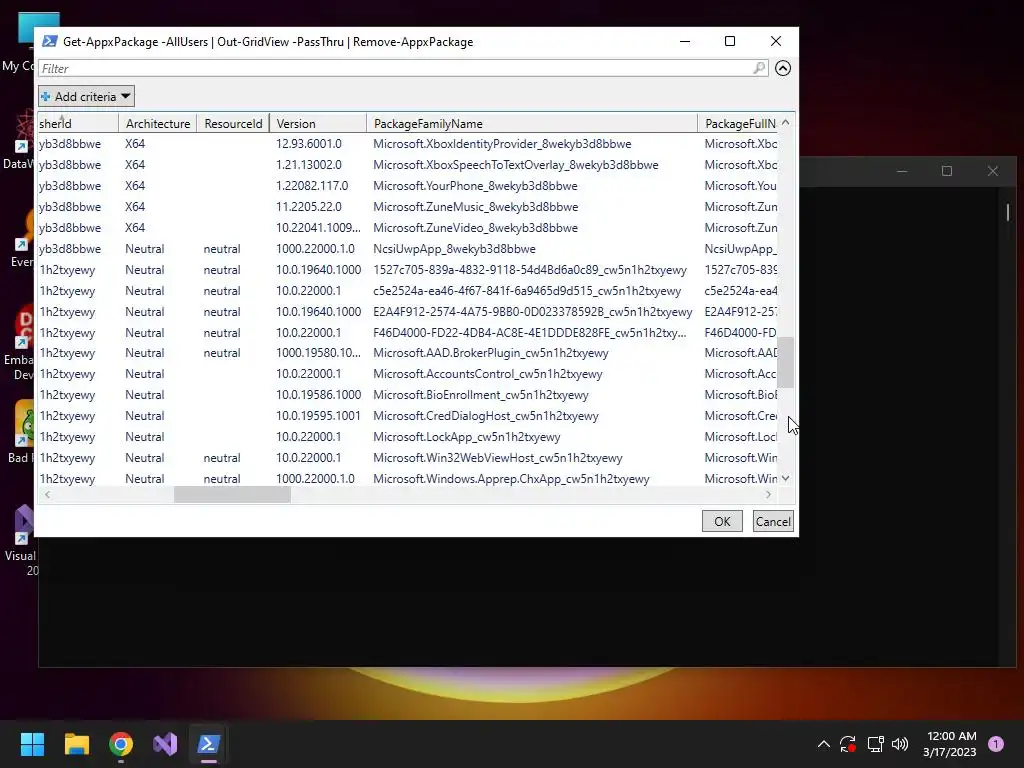The height and width of the screenshot is (768, 1024).
Task: Click version 10.0.19586.1000 cell
Action: 318,394
